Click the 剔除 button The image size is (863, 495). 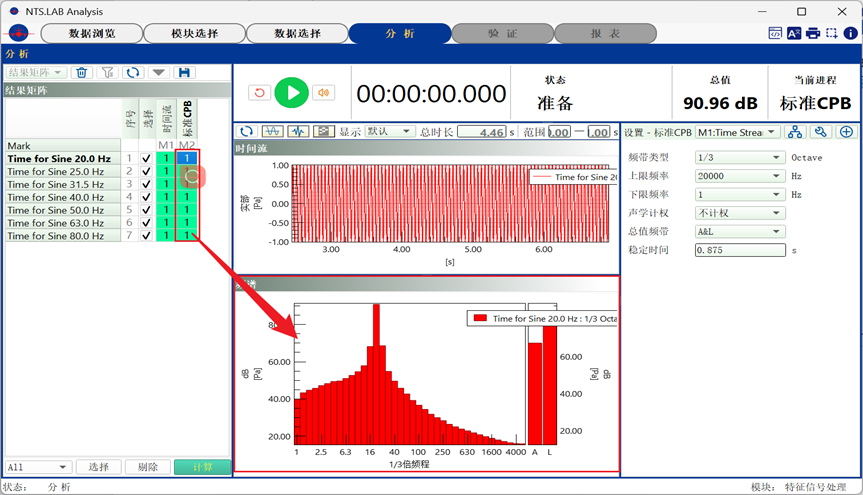[x=148, y=467]
